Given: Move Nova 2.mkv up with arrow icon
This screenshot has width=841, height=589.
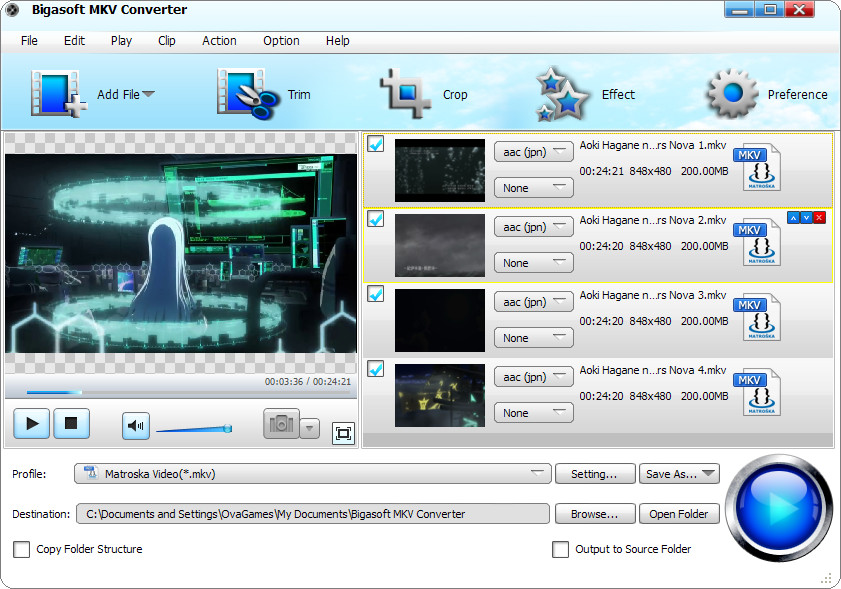Looking at the screenshot, I should coord(793,218).
